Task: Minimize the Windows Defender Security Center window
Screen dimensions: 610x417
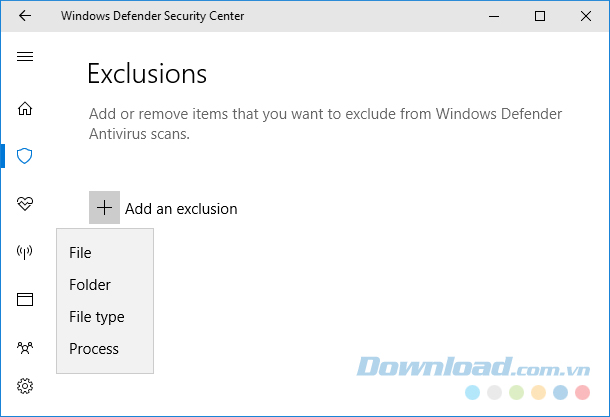Action: (x=494, y=16)
